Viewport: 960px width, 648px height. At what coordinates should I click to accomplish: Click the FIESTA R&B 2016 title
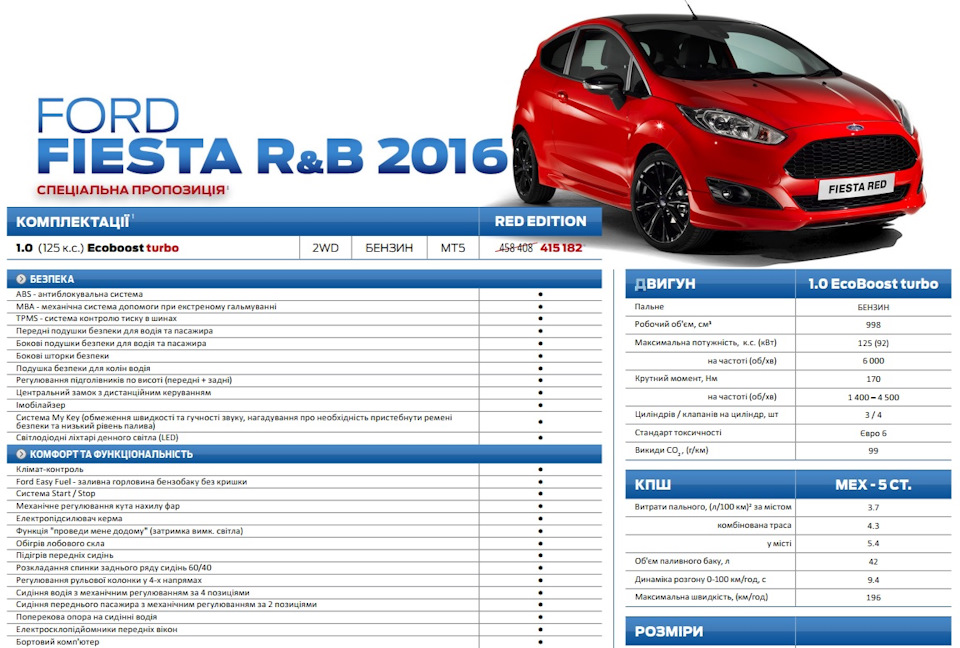coord(272,156)
